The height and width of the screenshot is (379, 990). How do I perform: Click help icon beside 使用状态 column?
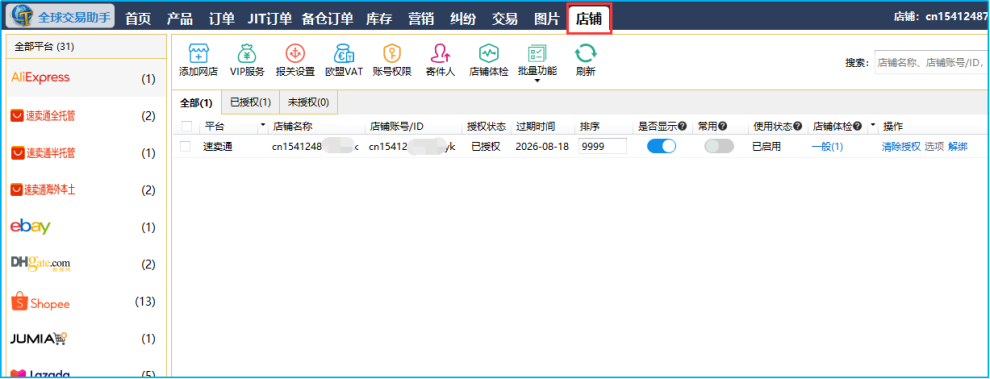click(x=798, y=126)
